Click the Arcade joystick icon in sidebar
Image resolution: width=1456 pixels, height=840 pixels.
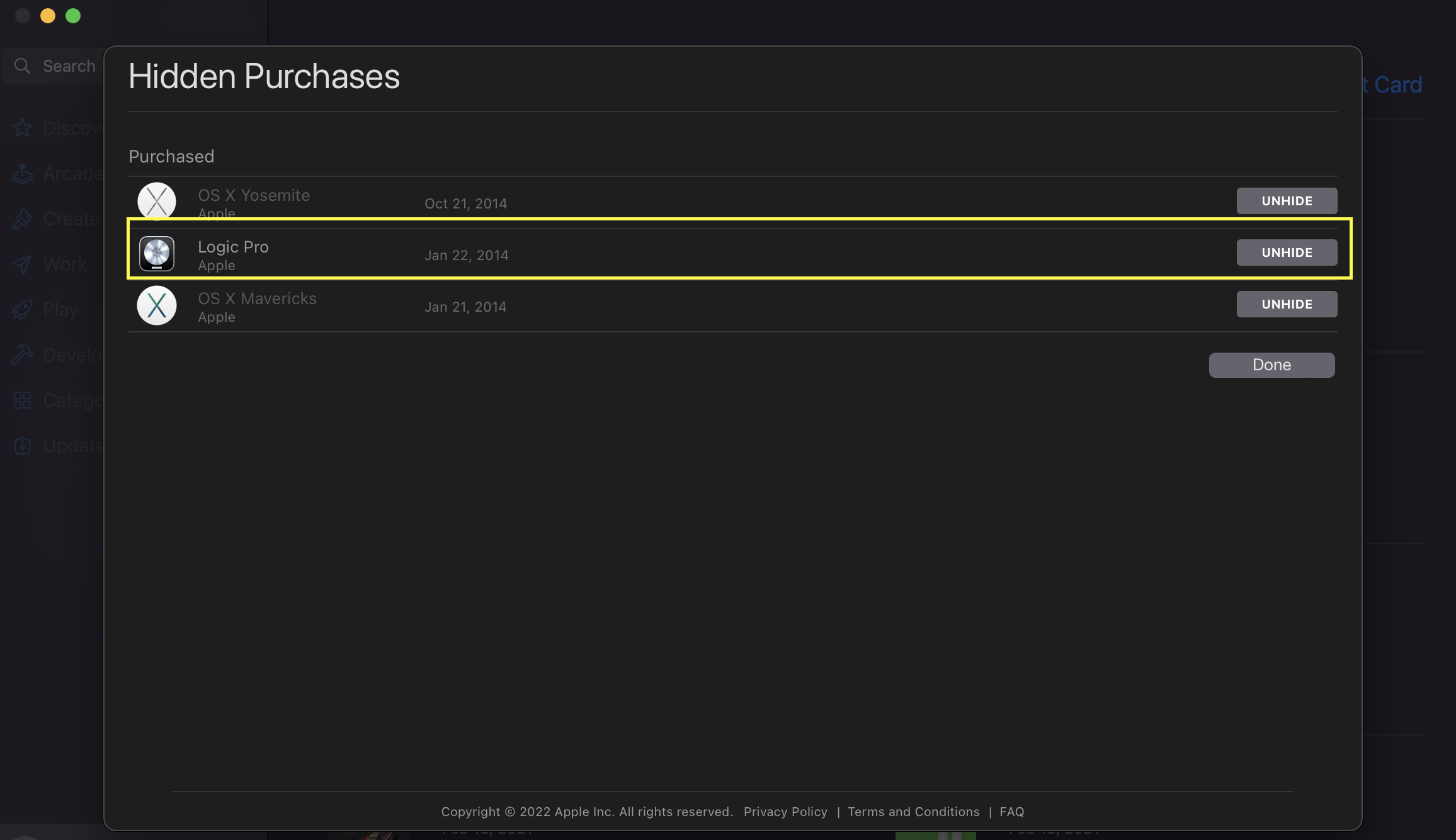[23, 174]
